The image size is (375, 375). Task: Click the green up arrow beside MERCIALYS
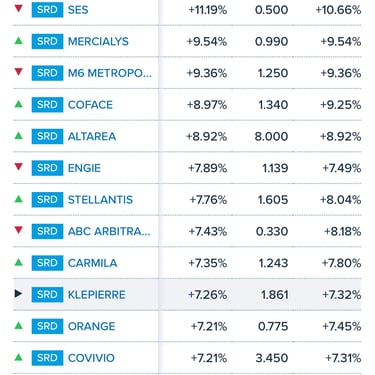19,41
